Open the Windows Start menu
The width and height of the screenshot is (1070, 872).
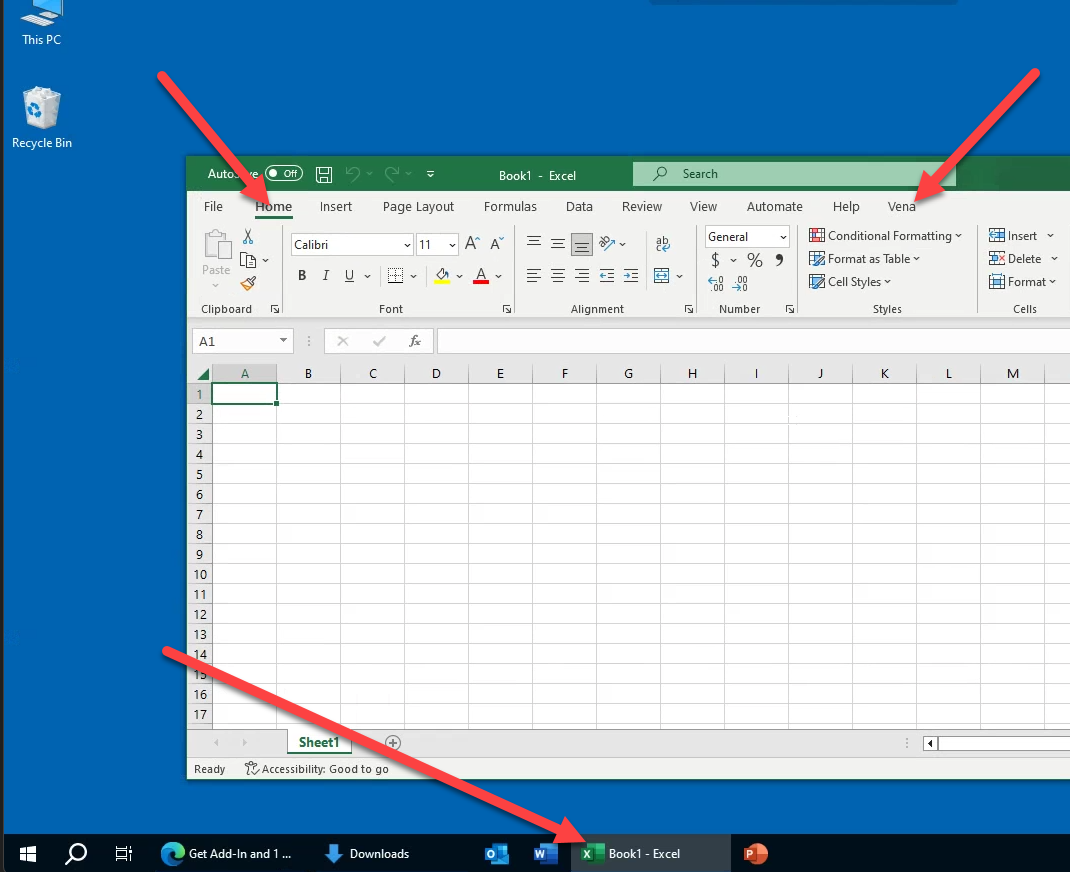point(28,854)
